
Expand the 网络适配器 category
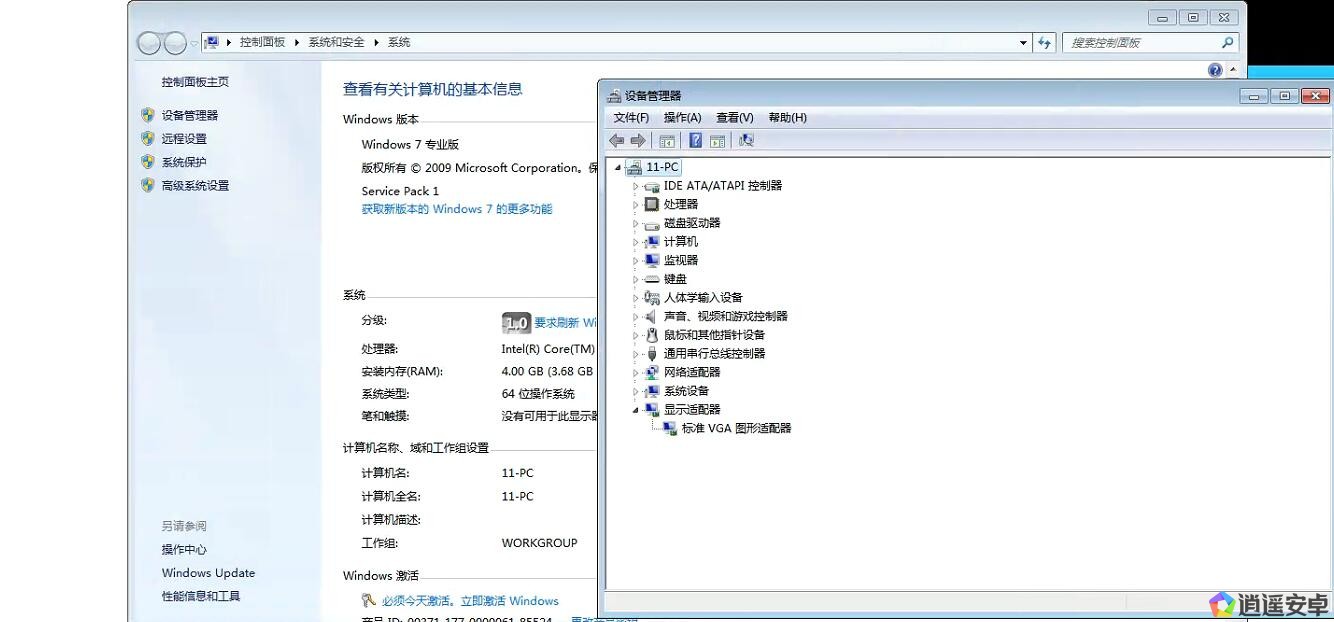point(635,372)
